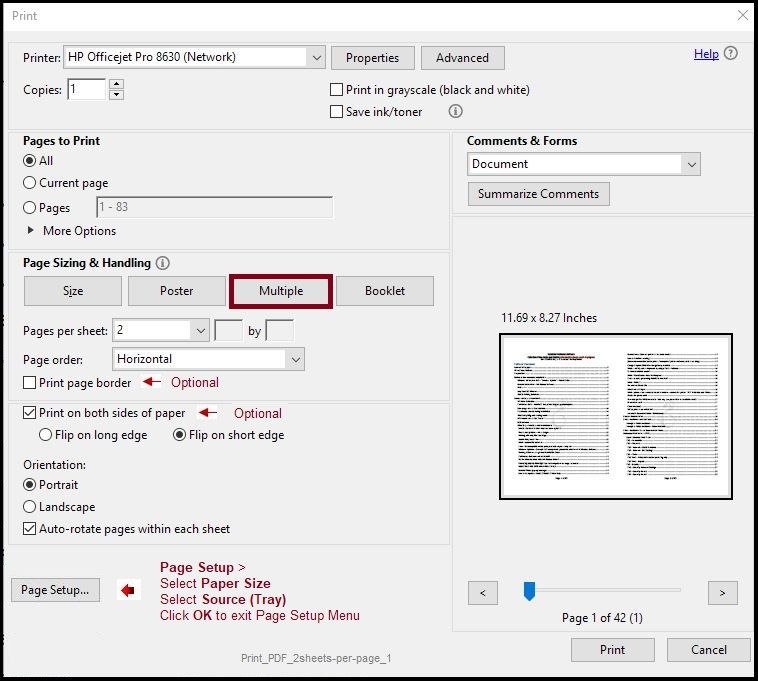Click the Print button
The width and height of the screenshot is (758, 681).
coord(612,650)
